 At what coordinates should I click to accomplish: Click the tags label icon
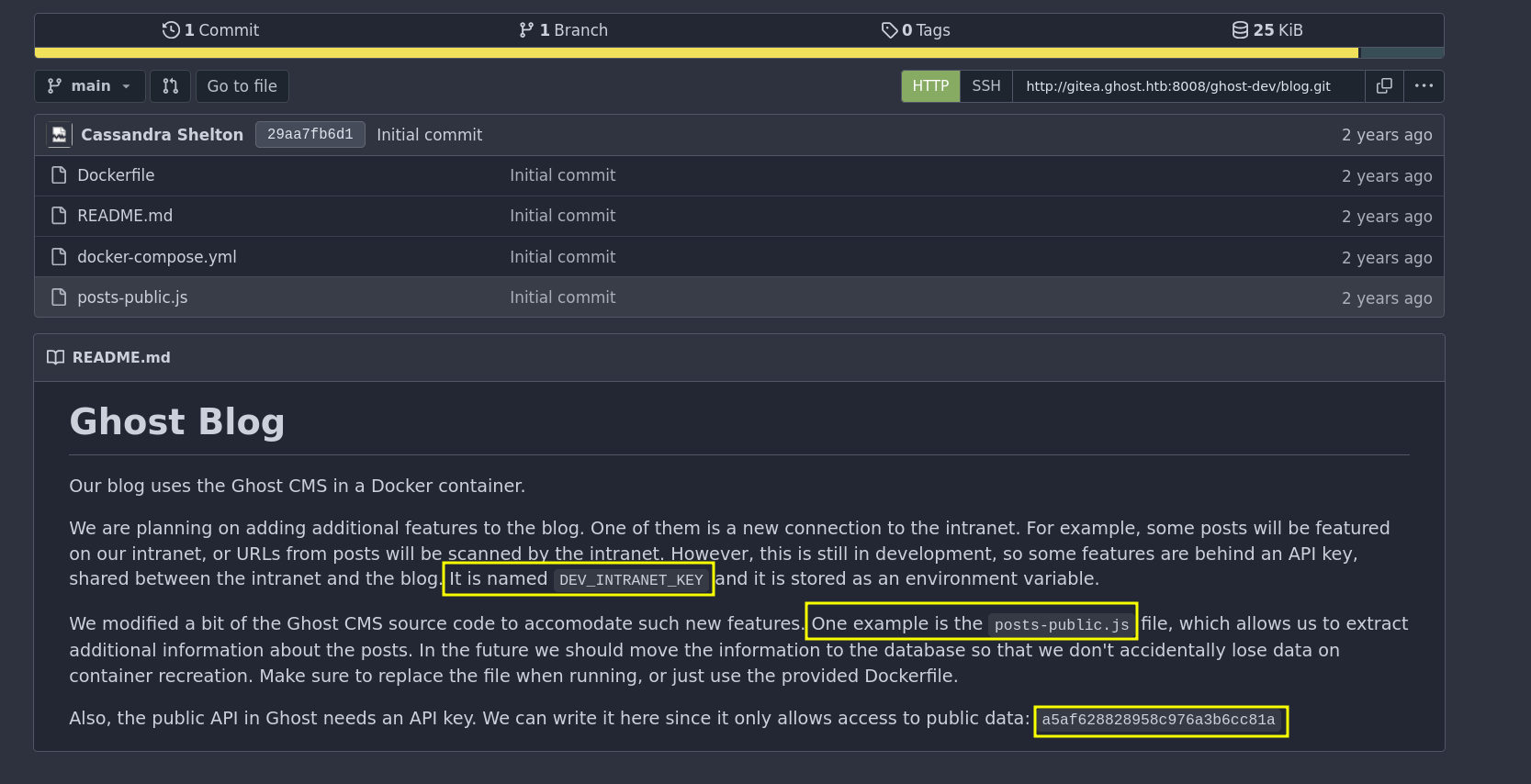[889, 30]
